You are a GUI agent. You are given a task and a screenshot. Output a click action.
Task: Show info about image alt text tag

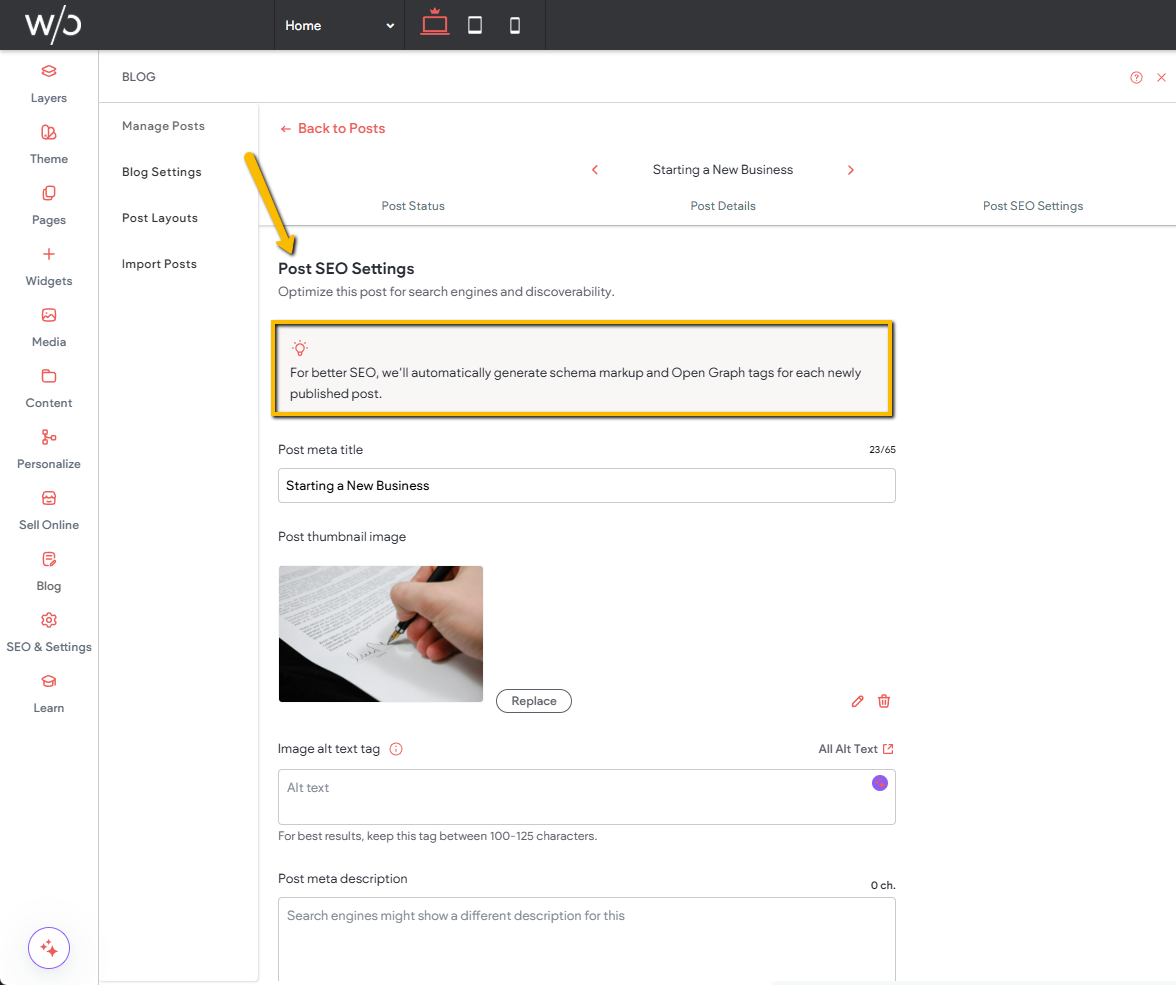click(x=396, y=749)
